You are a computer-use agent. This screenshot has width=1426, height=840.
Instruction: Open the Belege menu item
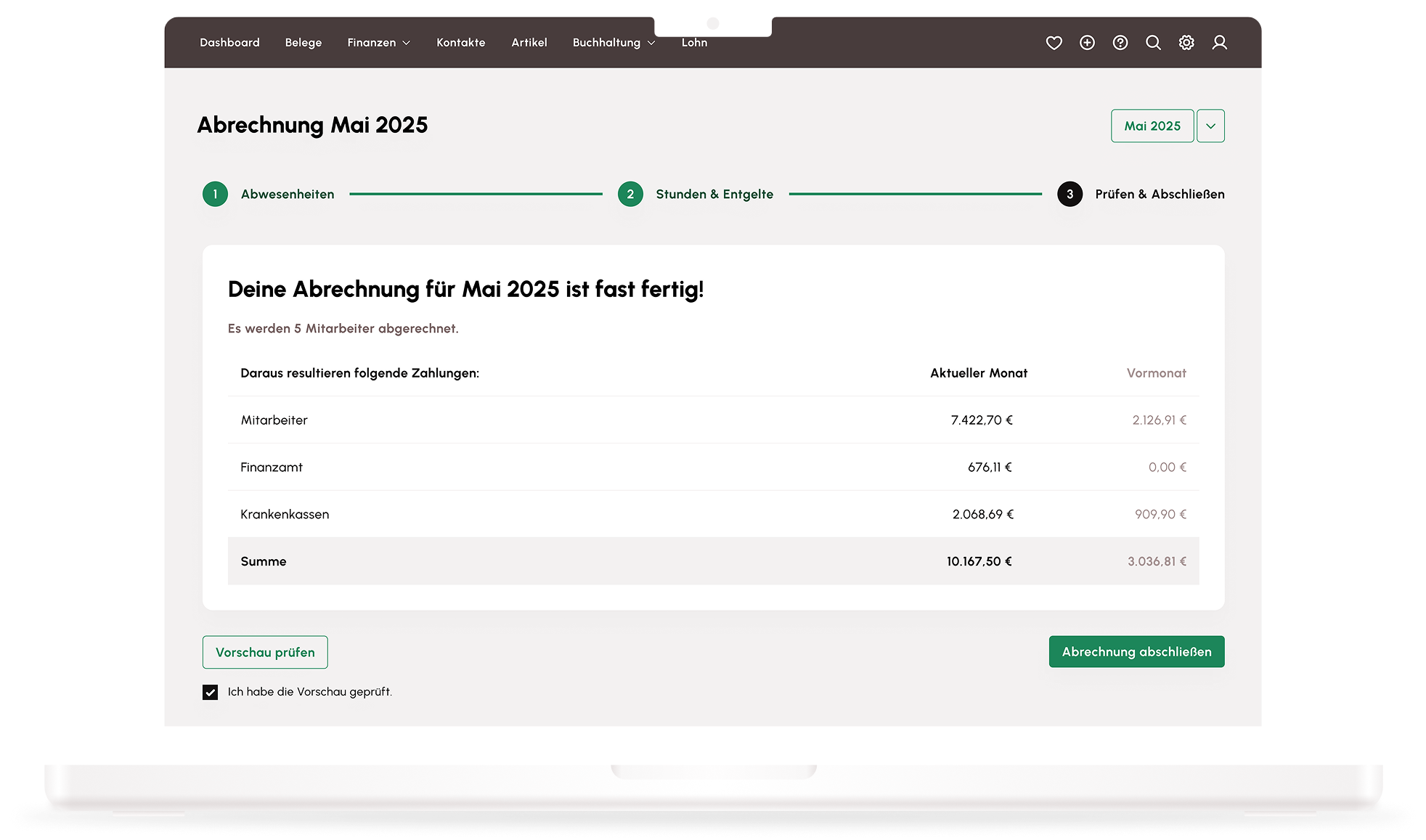click(x=303, y=43)
